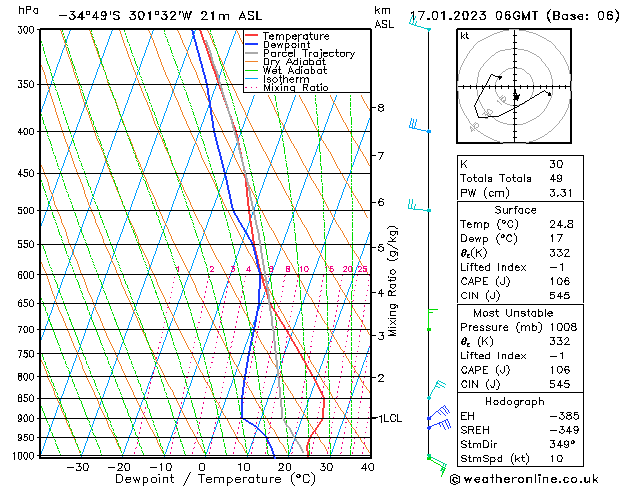This screenshot has width=629, height=486.
Task: Click the '850' pressure level label
Action: pyautogui.click(x=28, y=399)
